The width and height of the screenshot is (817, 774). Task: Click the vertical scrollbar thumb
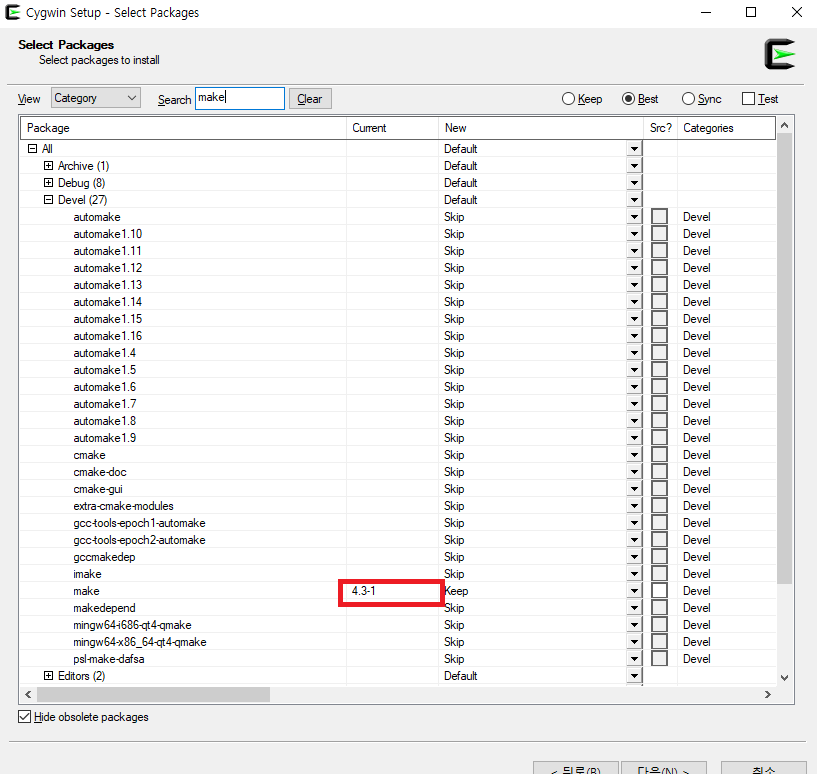785,359
